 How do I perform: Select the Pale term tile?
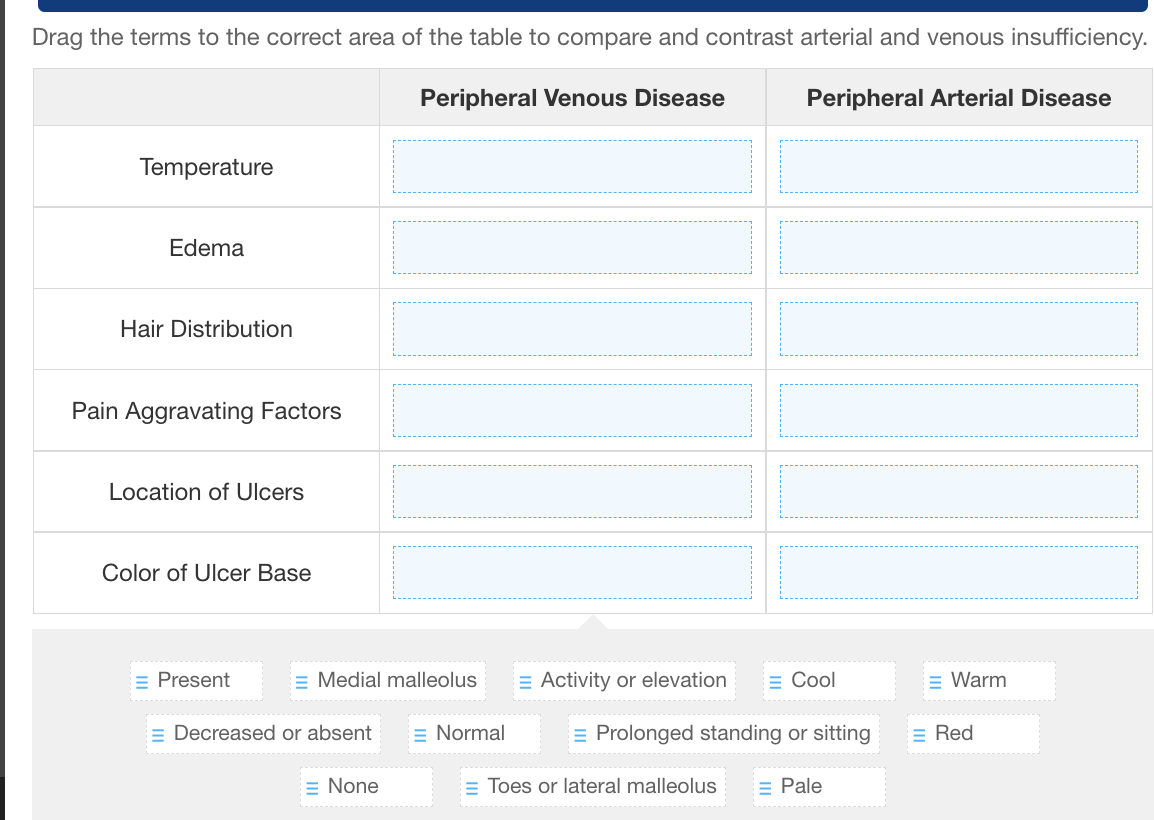[x=819, y=787]
